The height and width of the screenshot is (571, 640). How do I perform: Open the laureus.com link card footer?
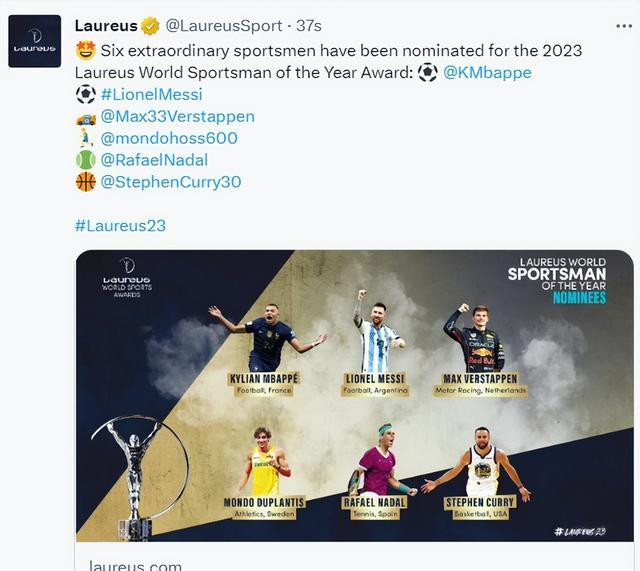tap(355, 557)
